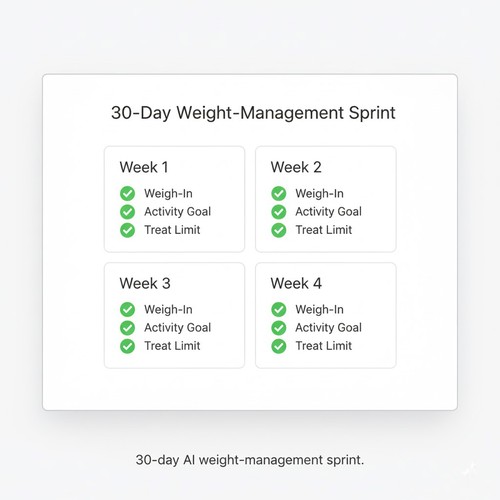Uncheck Week 2 Activity Goal check icon
The height and width of the screenshot is (500, 500).
(279, 212)
